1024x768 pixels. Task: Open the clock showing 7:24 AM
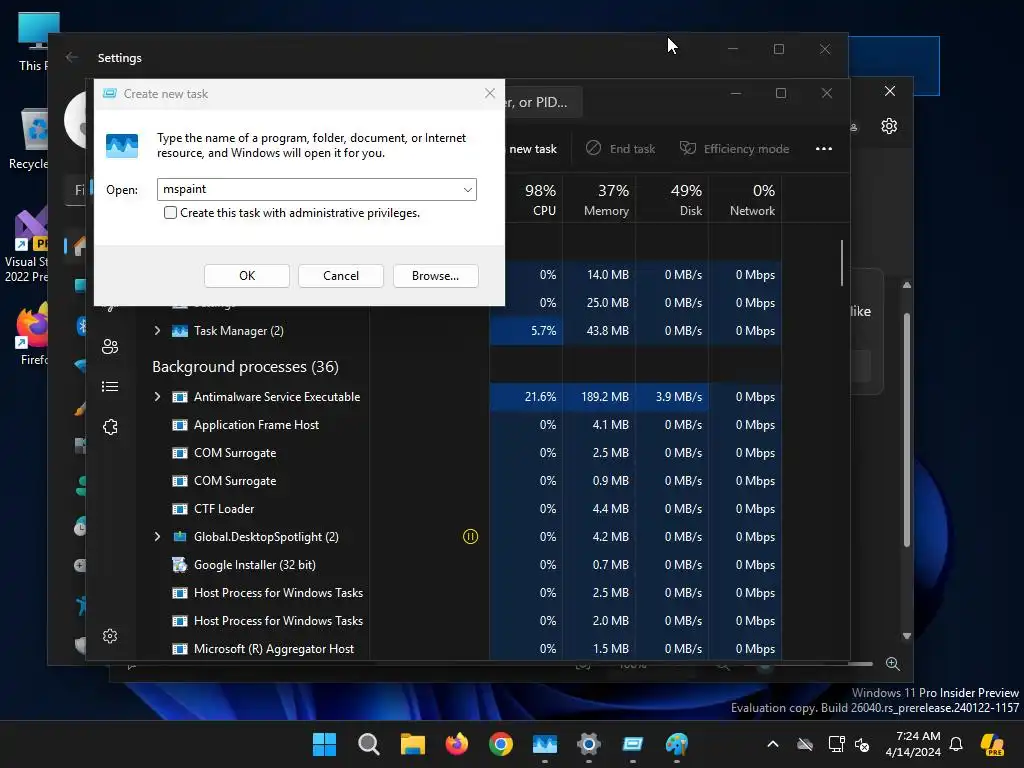913,744
